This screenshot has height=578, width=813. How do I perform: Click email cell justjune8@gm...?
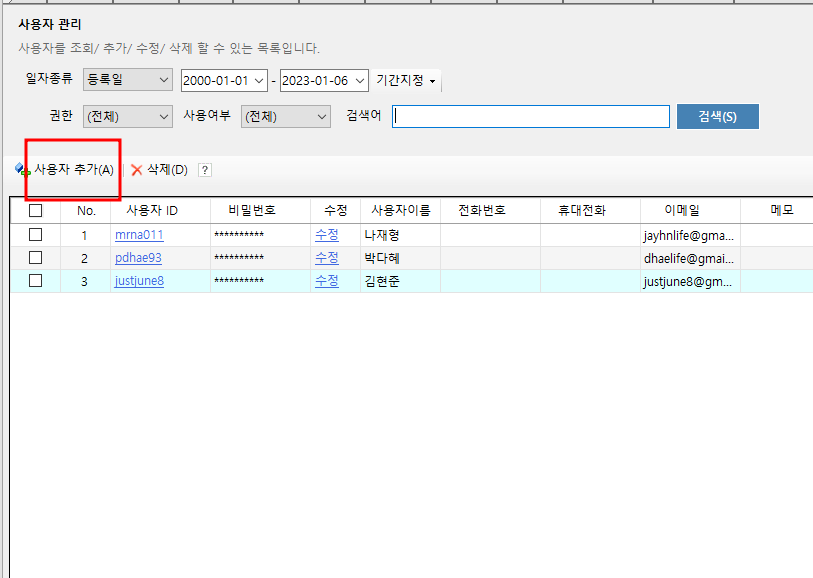[690, 280]
